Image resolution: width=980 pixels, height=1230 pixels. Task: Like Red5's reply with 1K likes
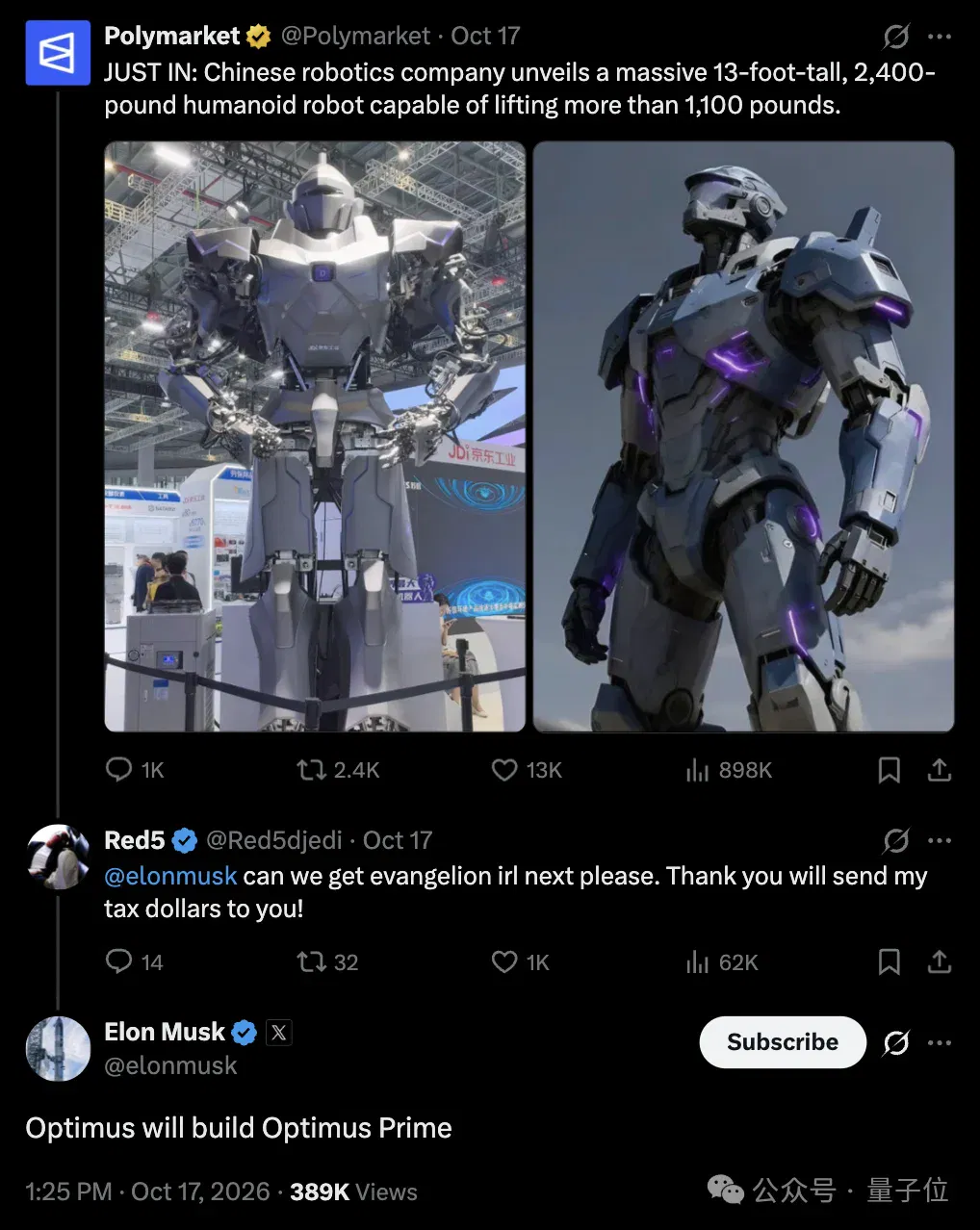[x=520, y=961]
